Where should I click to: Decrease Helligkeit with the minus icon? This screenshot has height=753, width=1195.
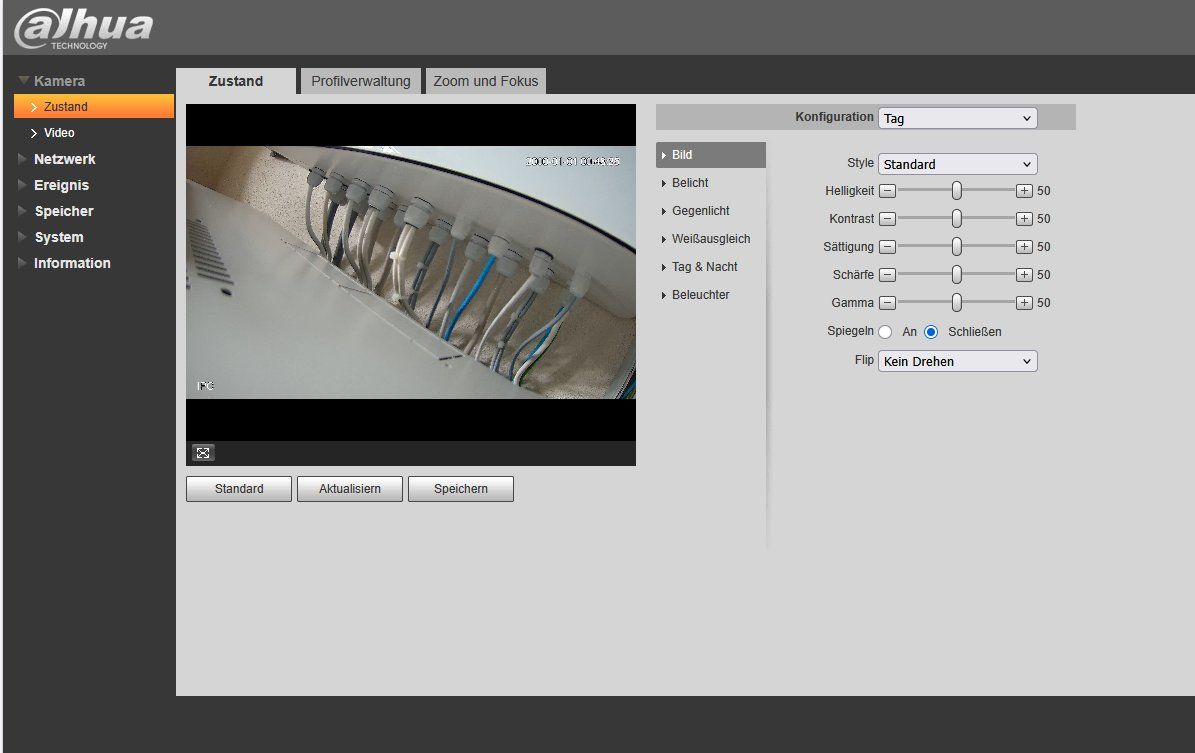tap(887, 191)
